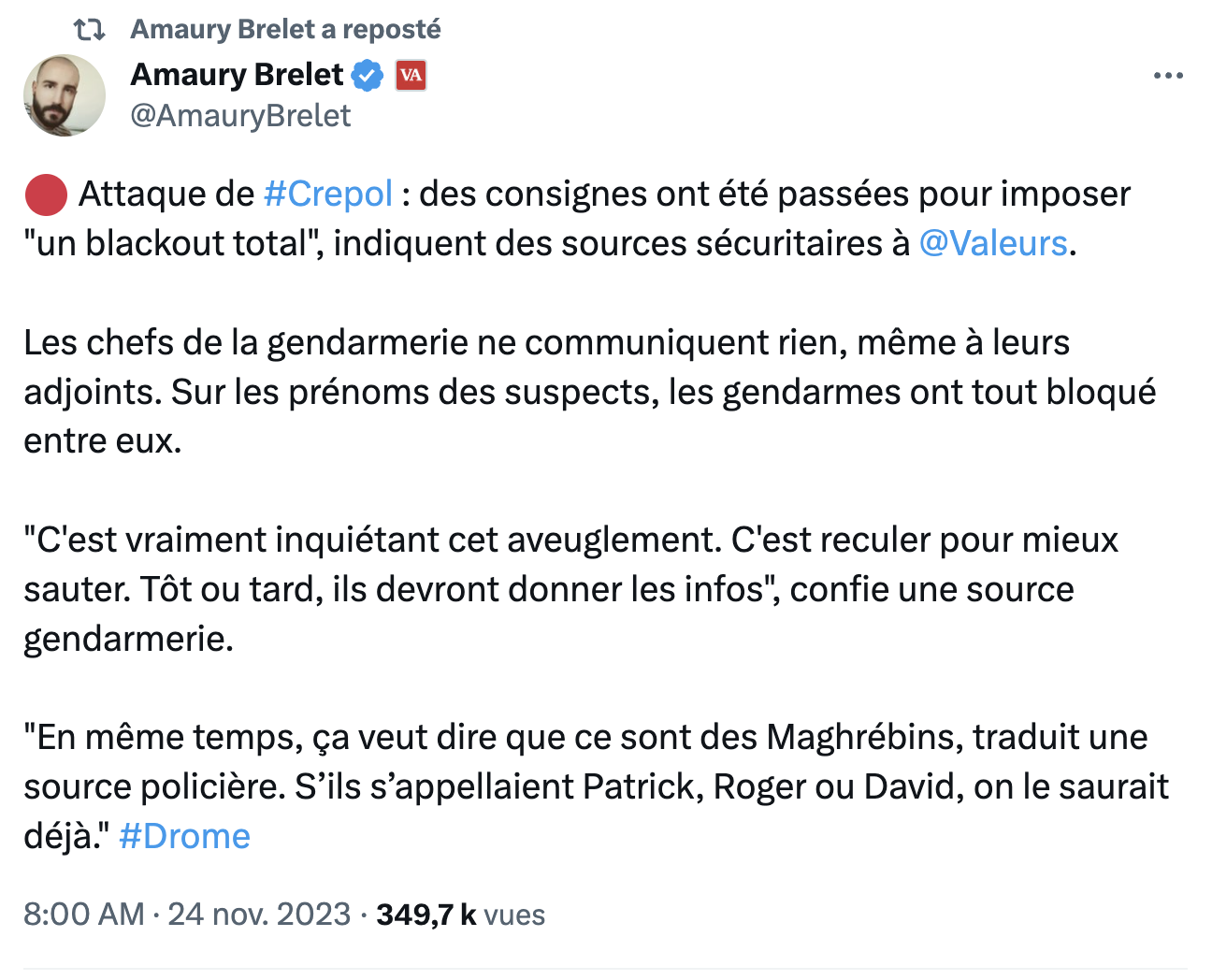Click the blue verified checkmark badge
1212x980 pixels.
point(368,75)
